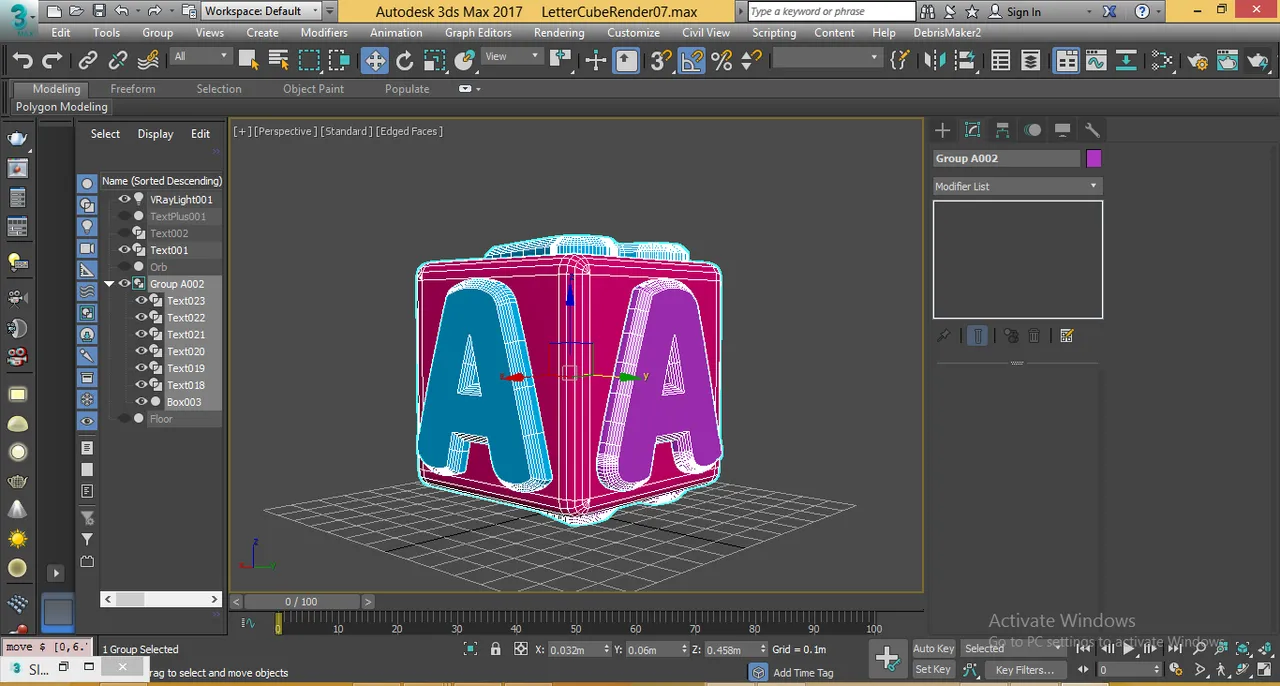Switch to the Freeform ribbon tab
The width and height of the screenshot is (1280, 686).
(133, 89)
